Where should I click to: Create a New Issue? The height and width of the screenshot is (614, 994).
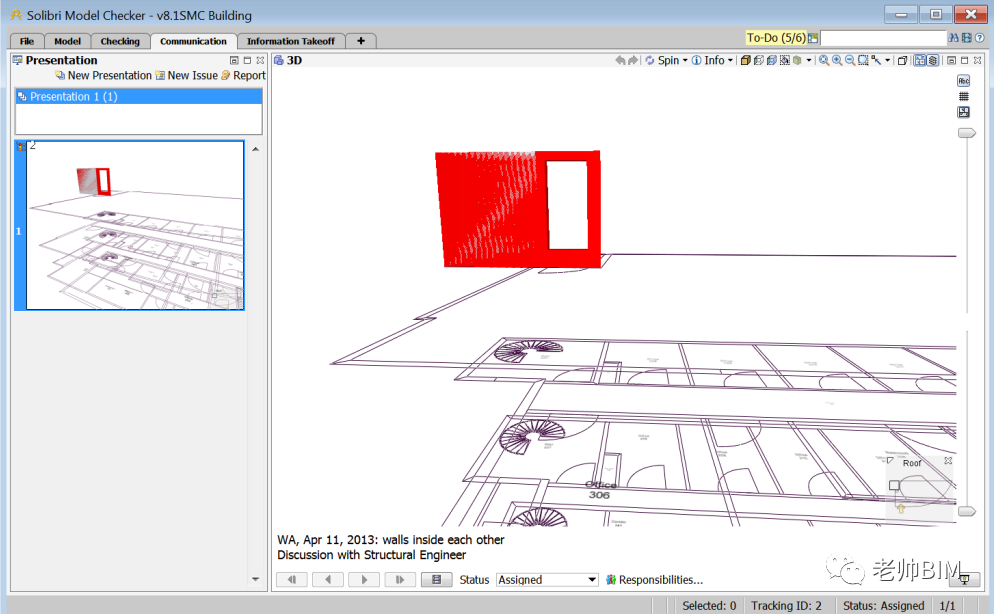[186, 75]
